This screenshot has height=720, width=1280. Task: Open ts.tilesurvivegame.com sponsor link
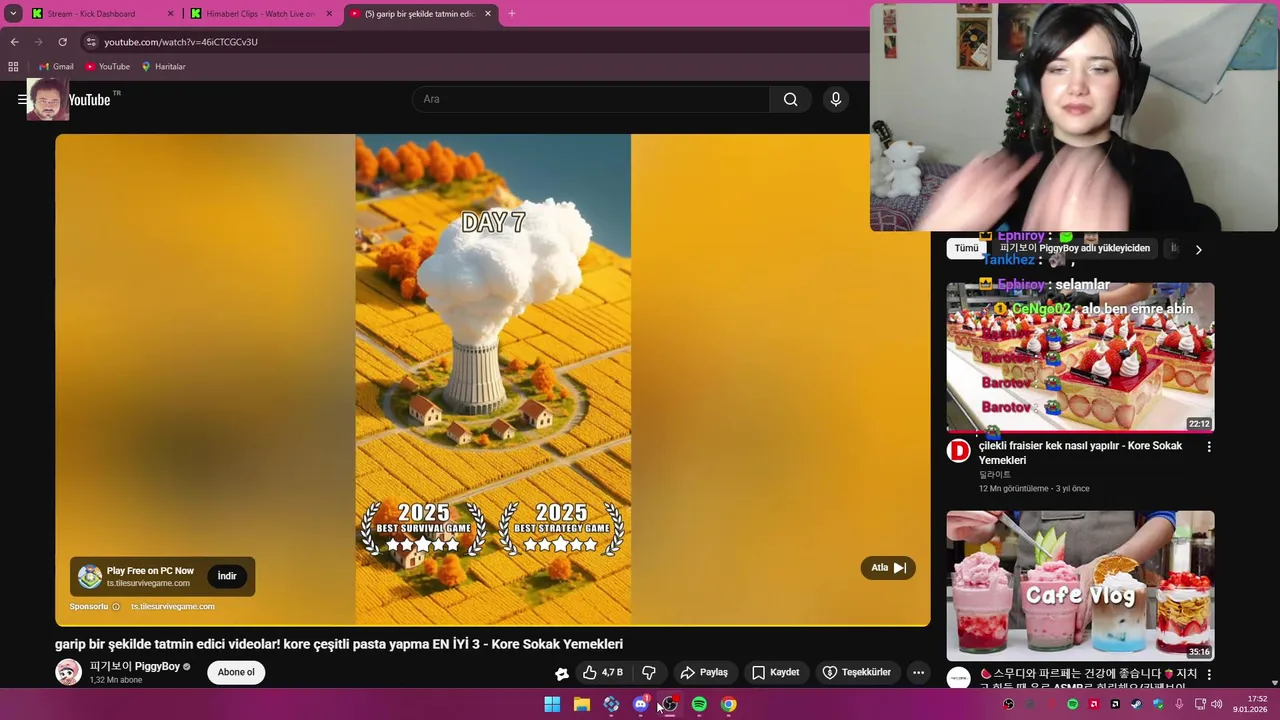click(173, 607)
